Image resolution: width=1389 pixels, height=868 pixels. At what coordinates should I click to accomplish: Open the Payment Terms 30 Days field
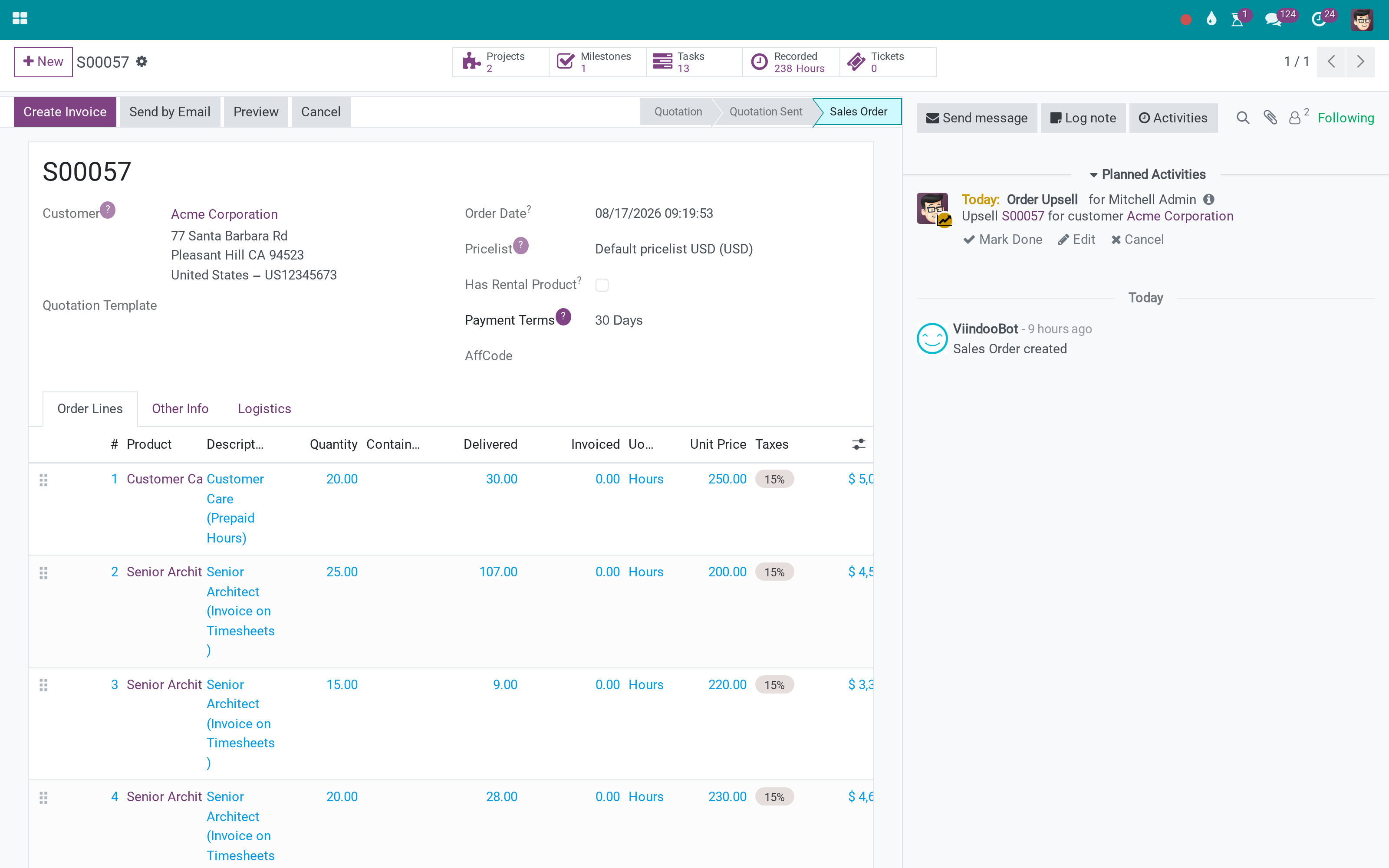coord(619,320)
